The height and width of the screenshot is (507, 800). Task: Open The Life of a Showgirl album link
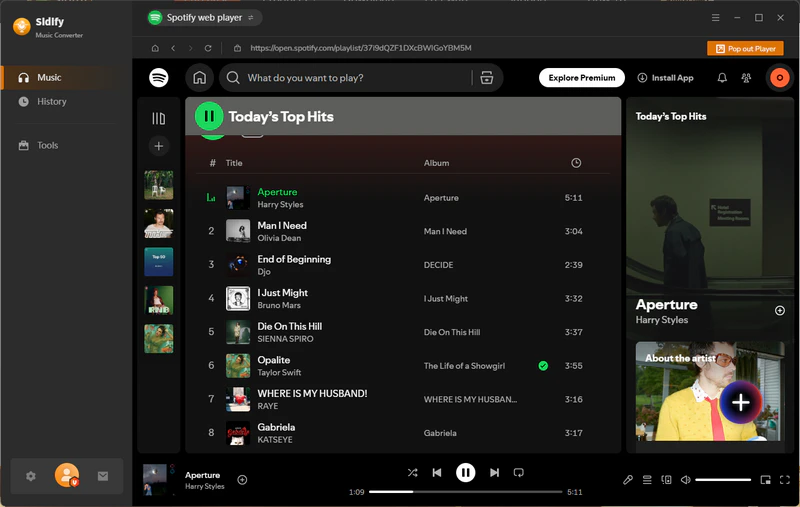coord(464,366)
